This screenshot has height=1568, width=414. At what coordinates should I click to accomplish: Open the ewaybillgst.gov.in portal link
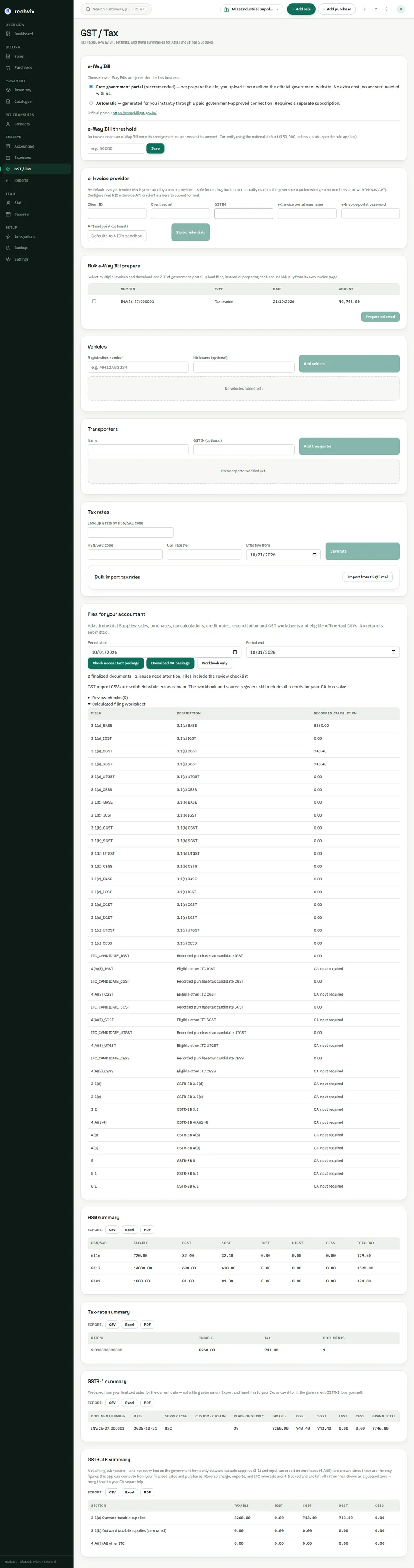click(135, 113)
